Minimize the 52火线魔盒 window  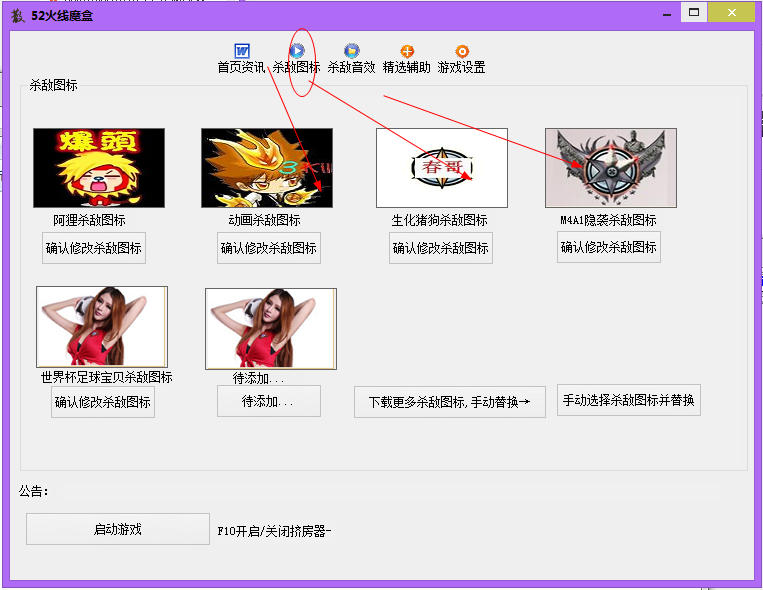(667, 13)
